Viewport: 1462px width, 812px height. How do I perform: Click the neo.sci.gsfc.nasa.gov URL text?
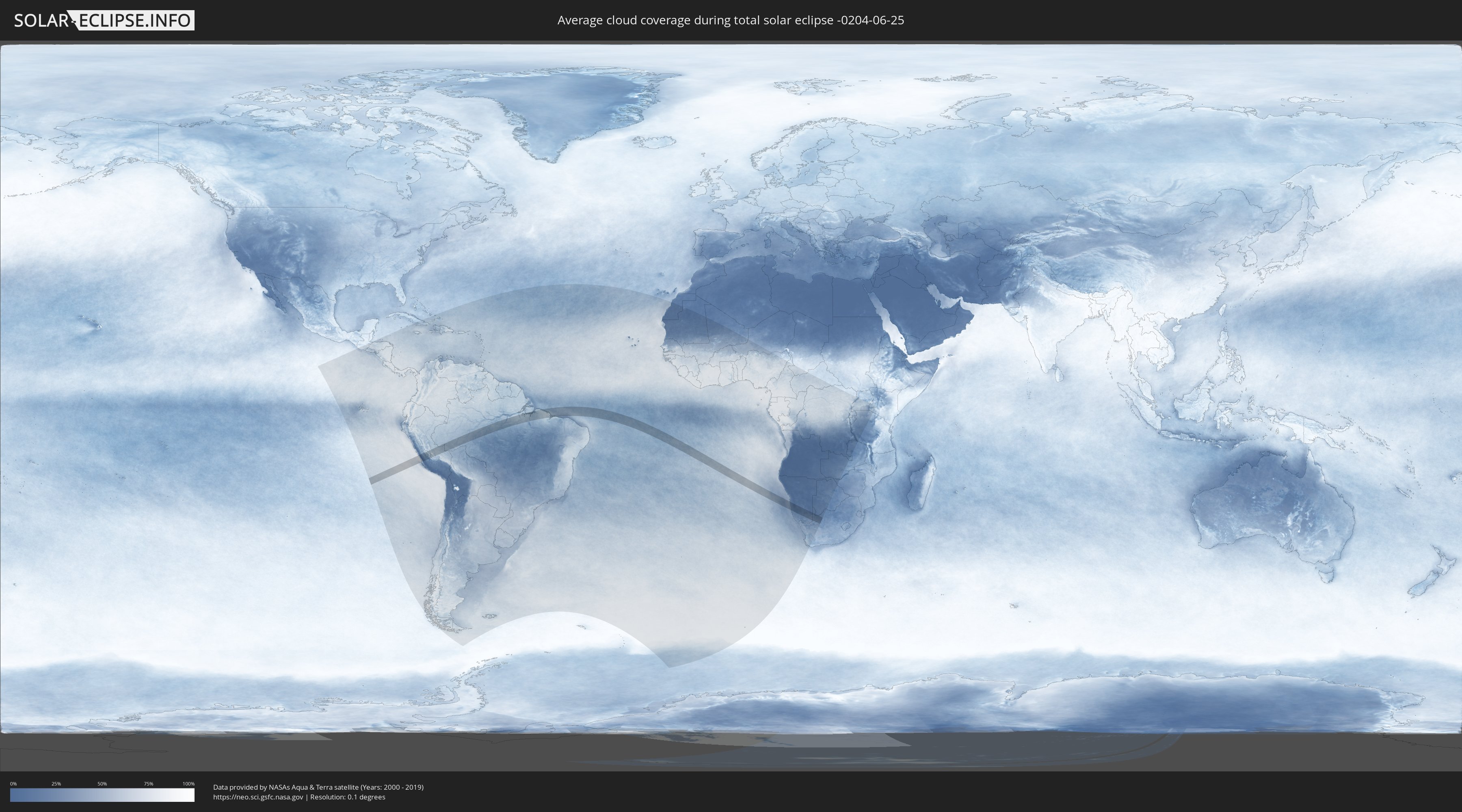click(x=258, y=797)
